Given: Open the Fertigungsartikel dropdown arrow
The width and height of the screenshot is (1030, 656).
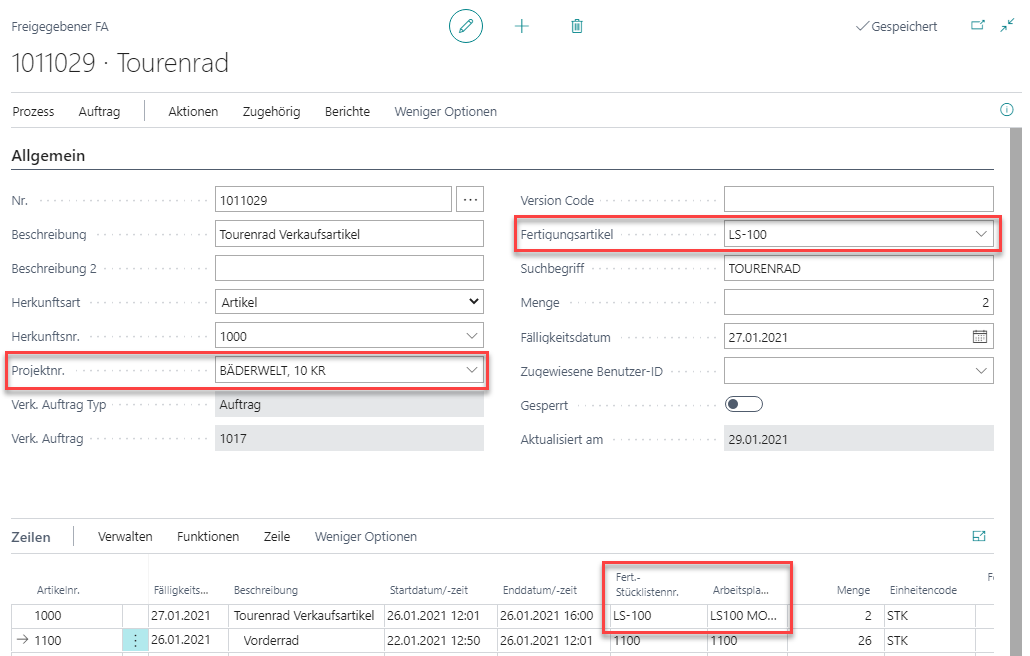Looking at the screenshot, I should [x=981, y=234].
